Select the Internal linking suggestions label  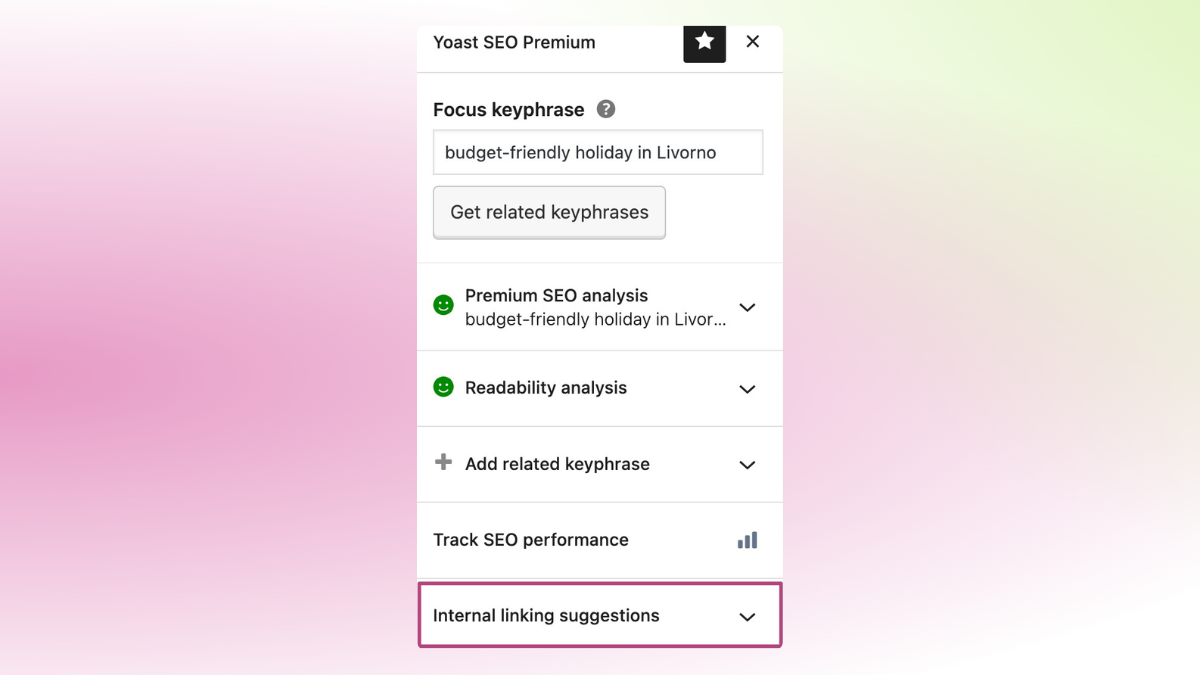coord(546,616)
